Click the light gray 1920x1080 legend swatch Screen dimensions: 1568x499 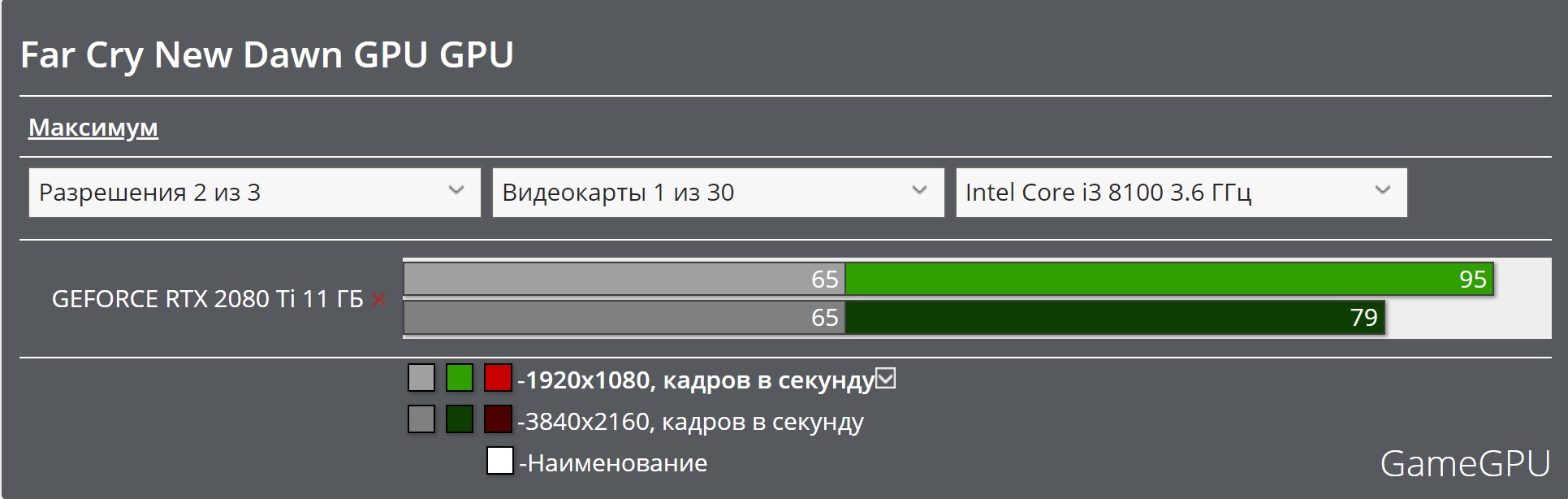(421, 378)
